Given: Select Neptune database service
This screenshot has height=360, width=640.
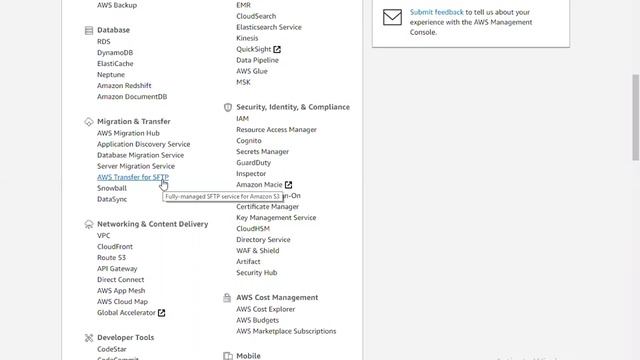Looking at the screenshot, I should click(x=111, y=75).
